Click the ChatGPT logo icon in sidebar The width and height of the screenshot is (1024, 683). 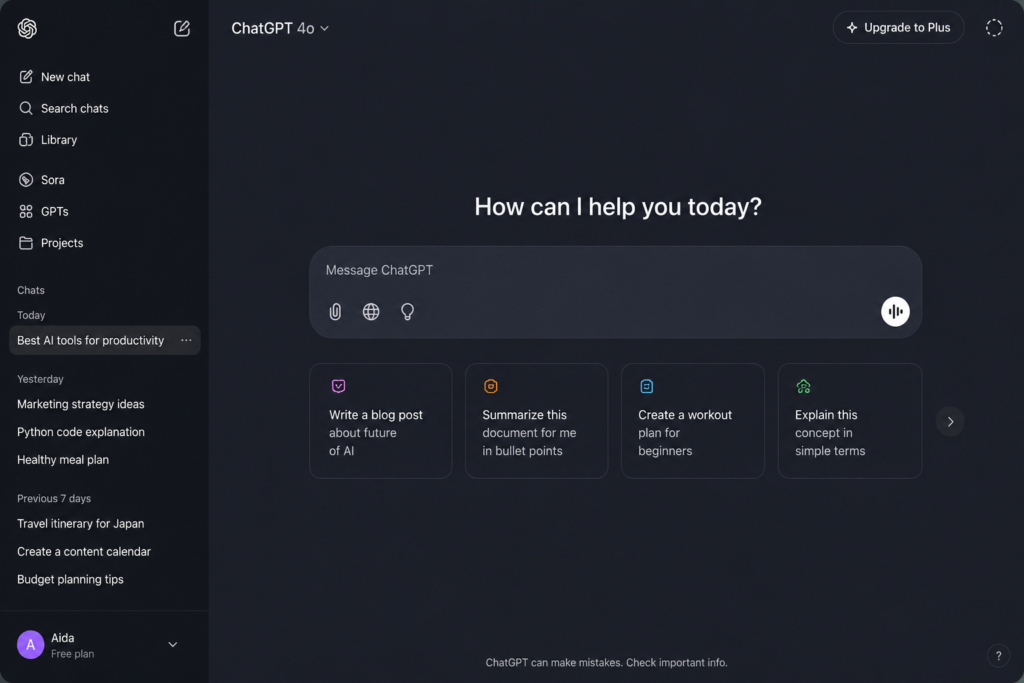(27, 28)
